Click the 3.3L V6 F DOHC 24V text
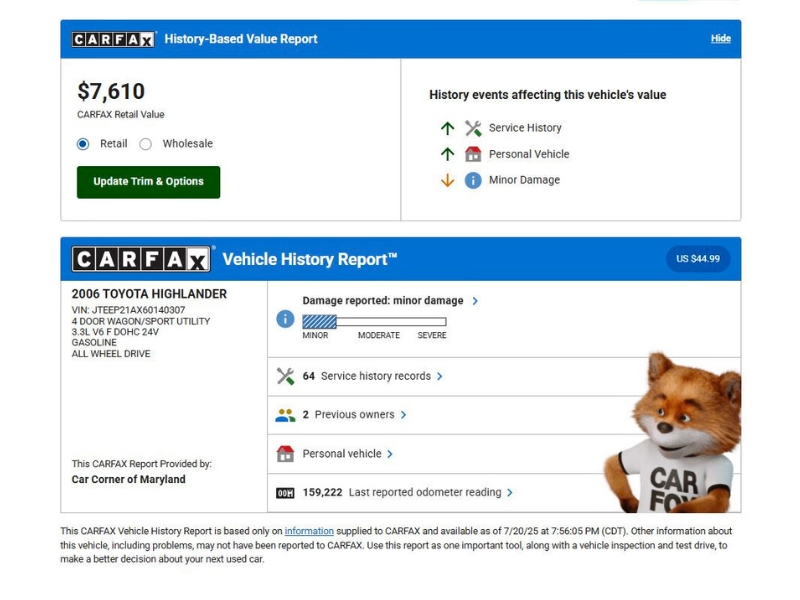The image size is (800, 600). click(x=115, y=332)
